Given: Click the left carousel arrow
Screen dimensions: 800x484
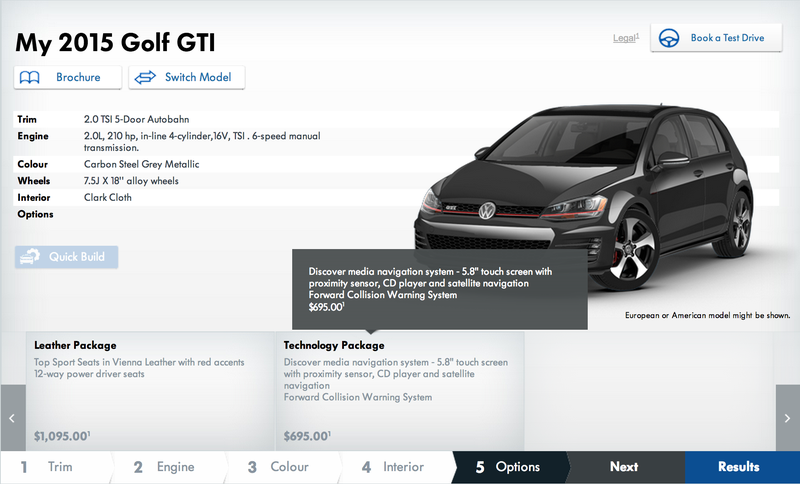Looking at the screenshot, I should pos(13,418).
